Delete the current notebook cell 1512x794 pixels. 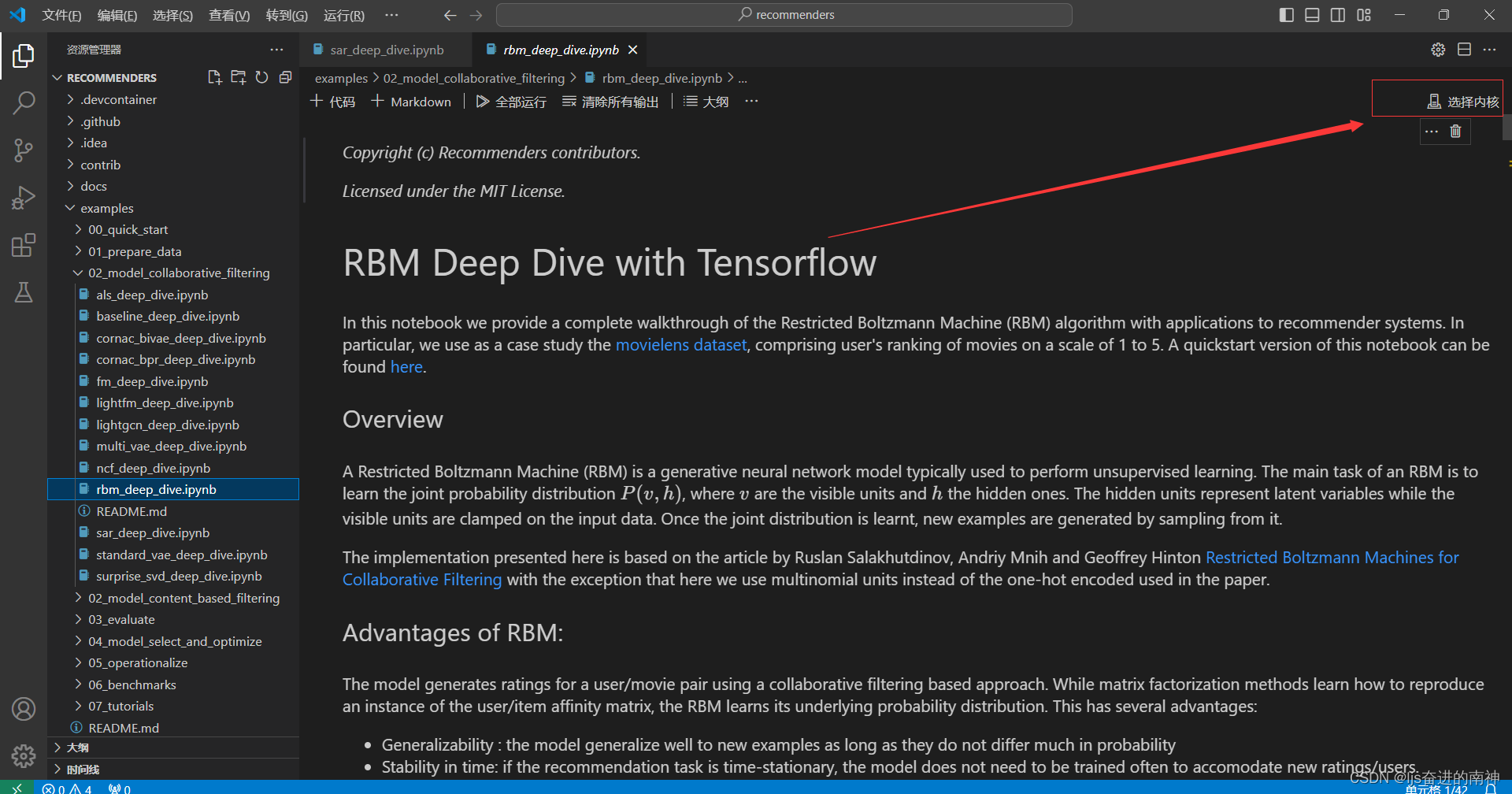point(1455,132)
